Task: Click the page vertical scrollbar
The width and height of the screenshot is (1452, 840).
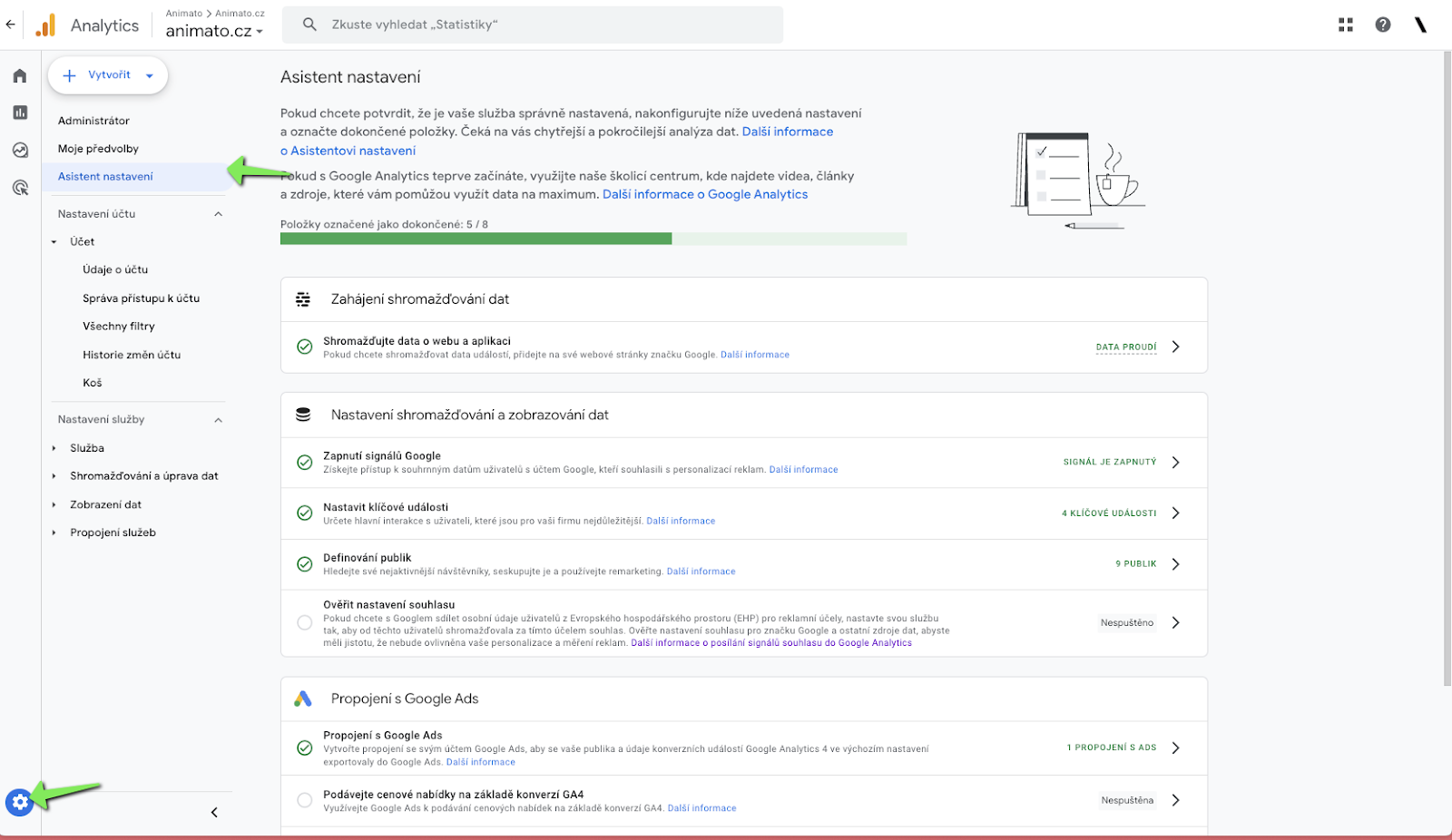Action: [1447, 368]
